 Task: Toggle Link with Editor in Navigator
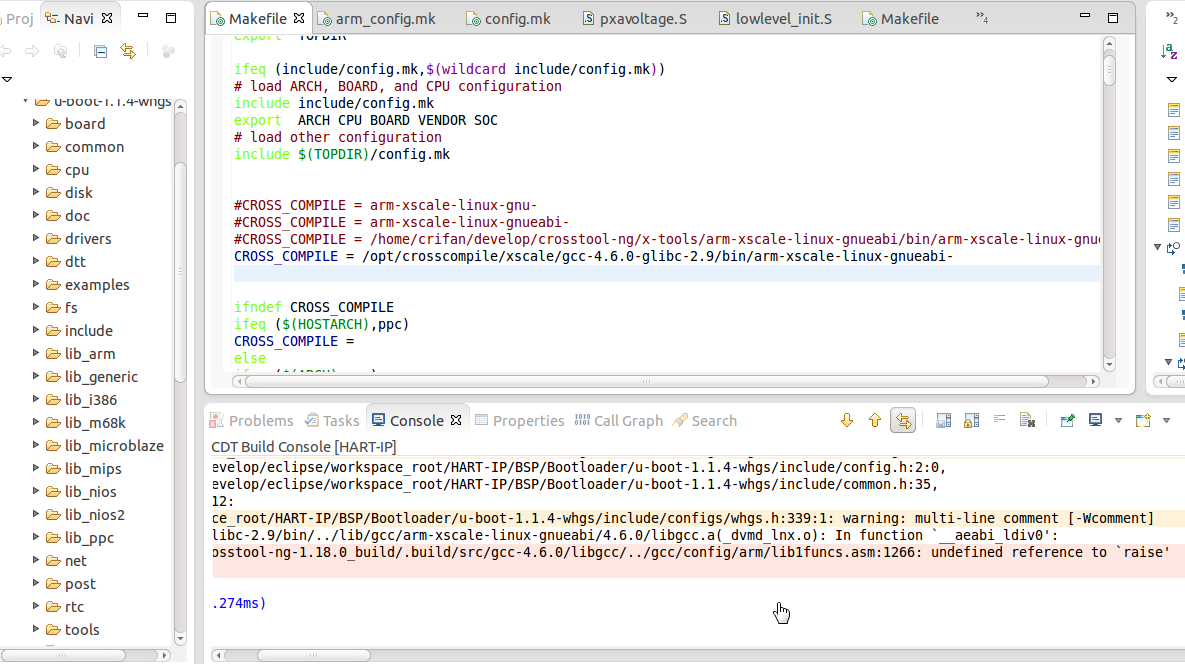tap(127, 51)
